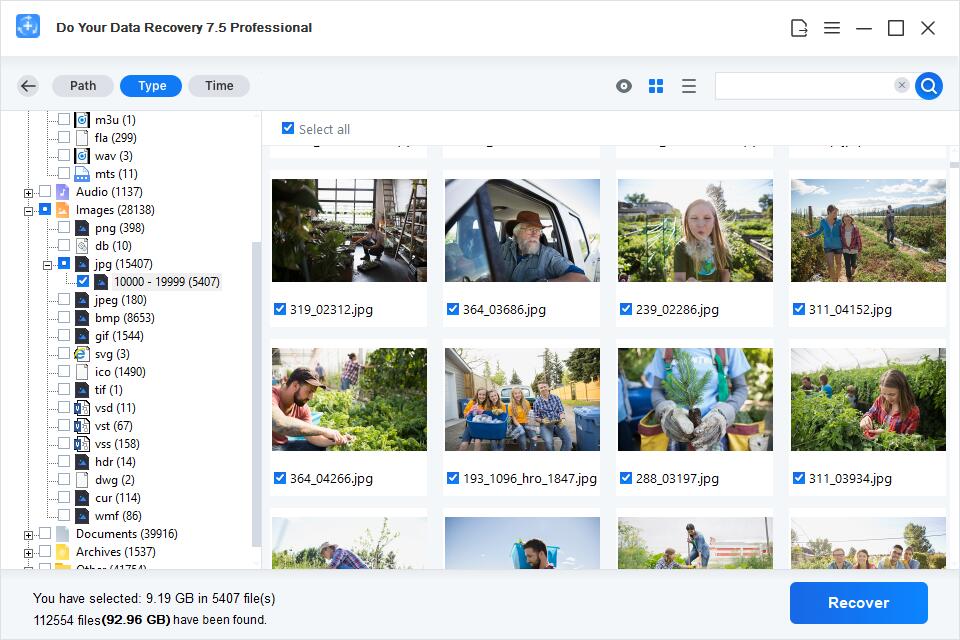Viewport: 960px width, 640px height.
Task: Switch to thumbnail grid view
Action: [656, 86]
